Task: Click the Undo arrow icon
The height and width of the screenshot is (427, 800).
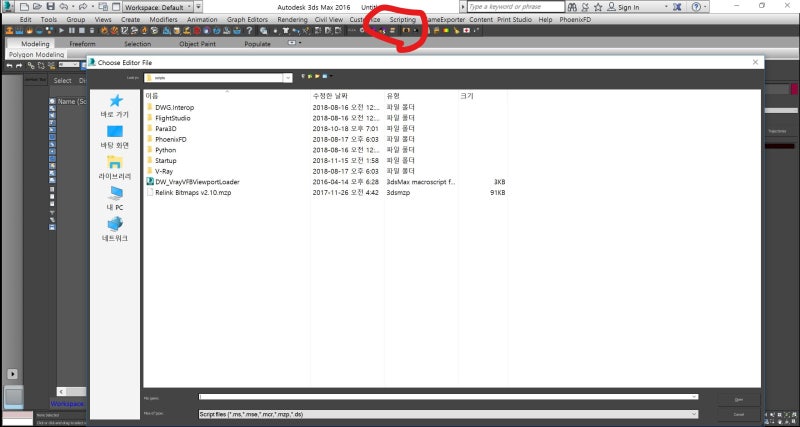Action: [x=64, y=7]
